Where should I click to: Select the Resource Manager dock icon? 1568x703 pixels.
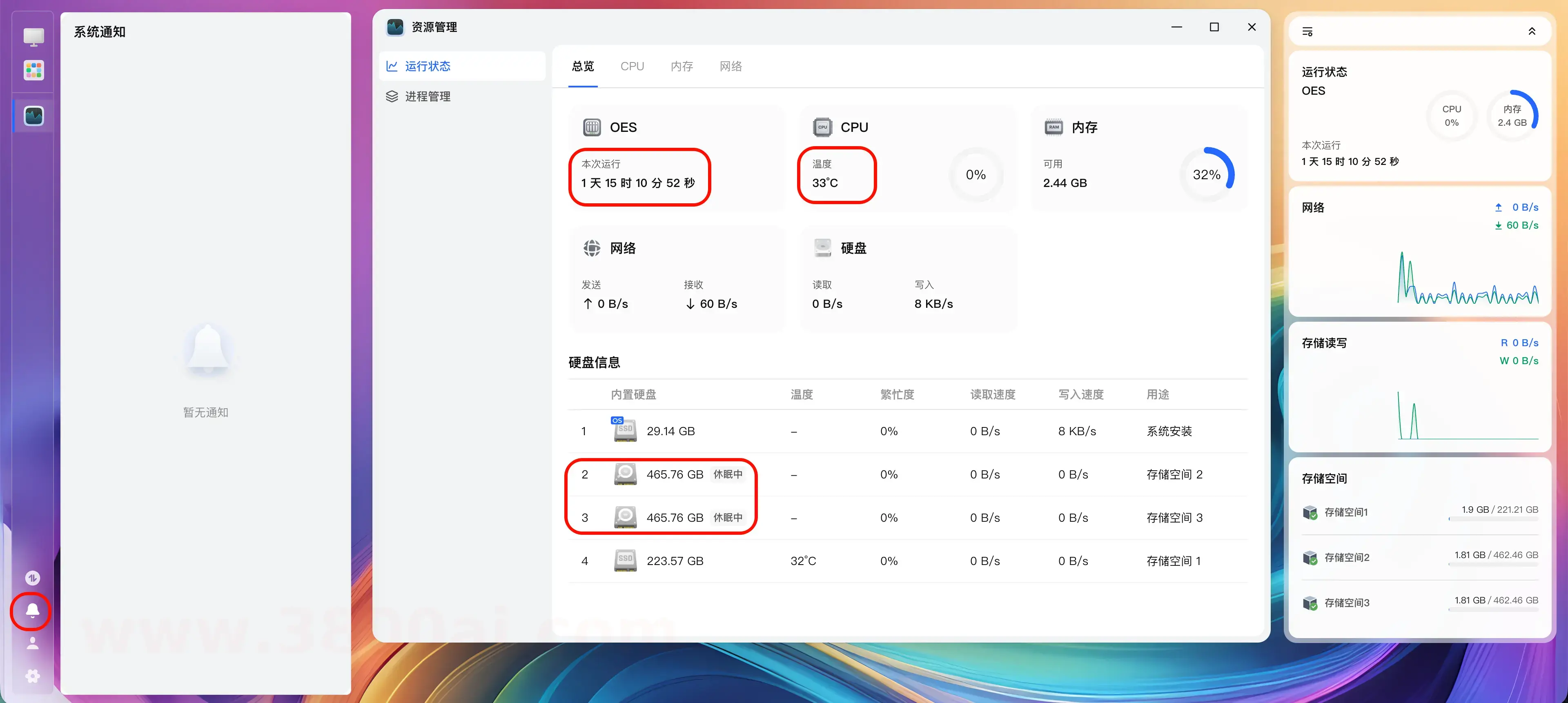click(33, 116)
